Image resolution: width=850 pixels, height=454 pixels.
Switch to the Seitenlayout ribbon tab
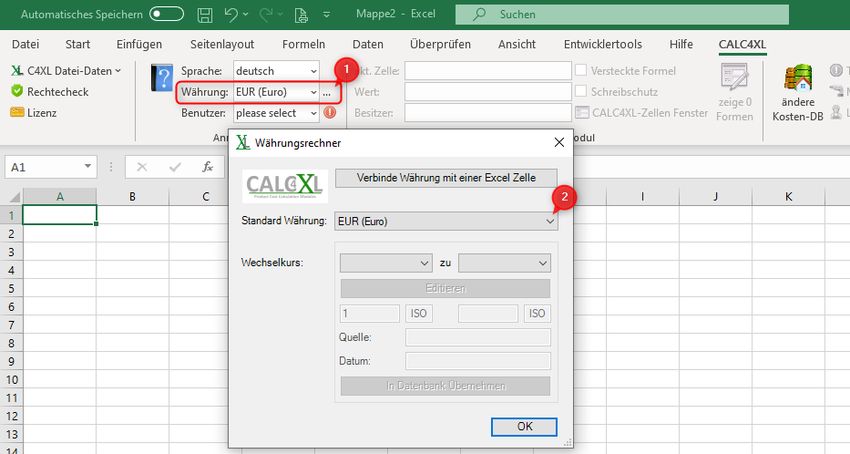coord(222,44)
